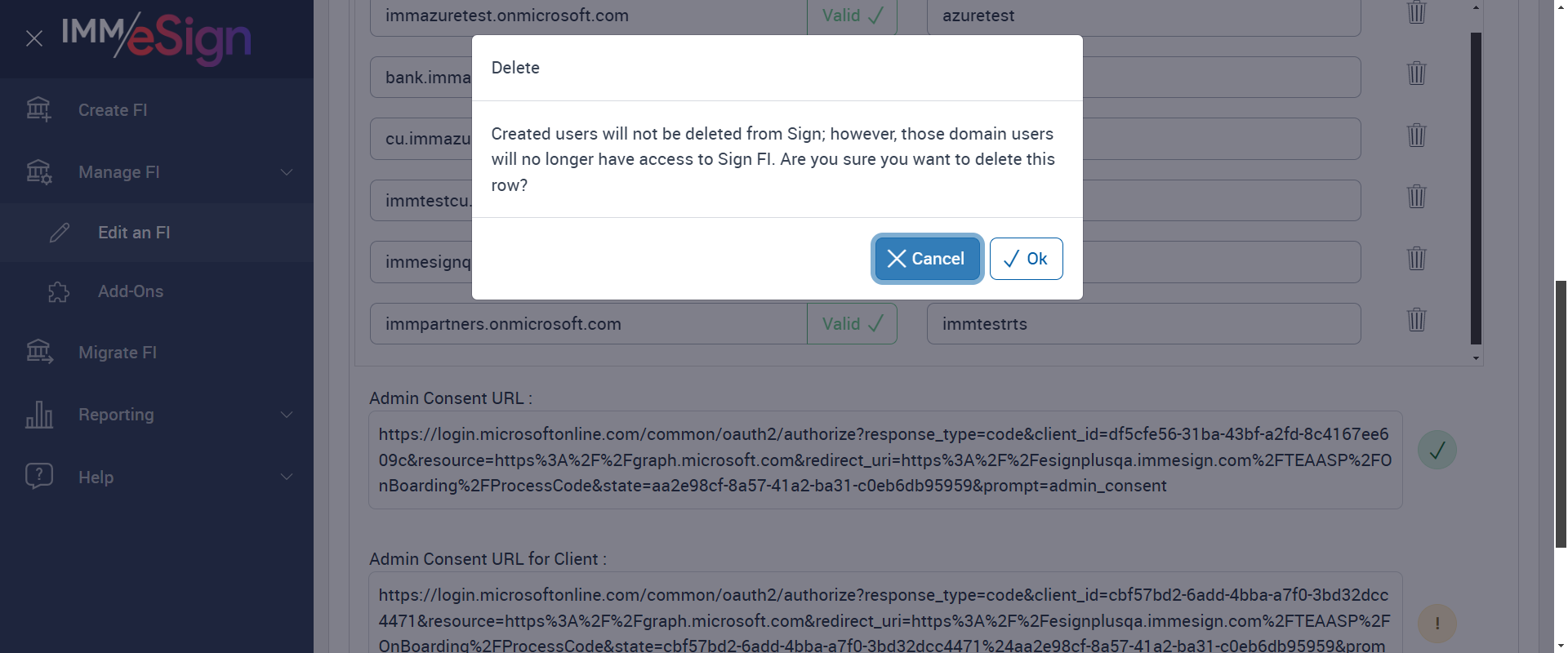Click the Add-Ons puzzle piece icon
Screen dimensions: 1568x653
[59, 291]
